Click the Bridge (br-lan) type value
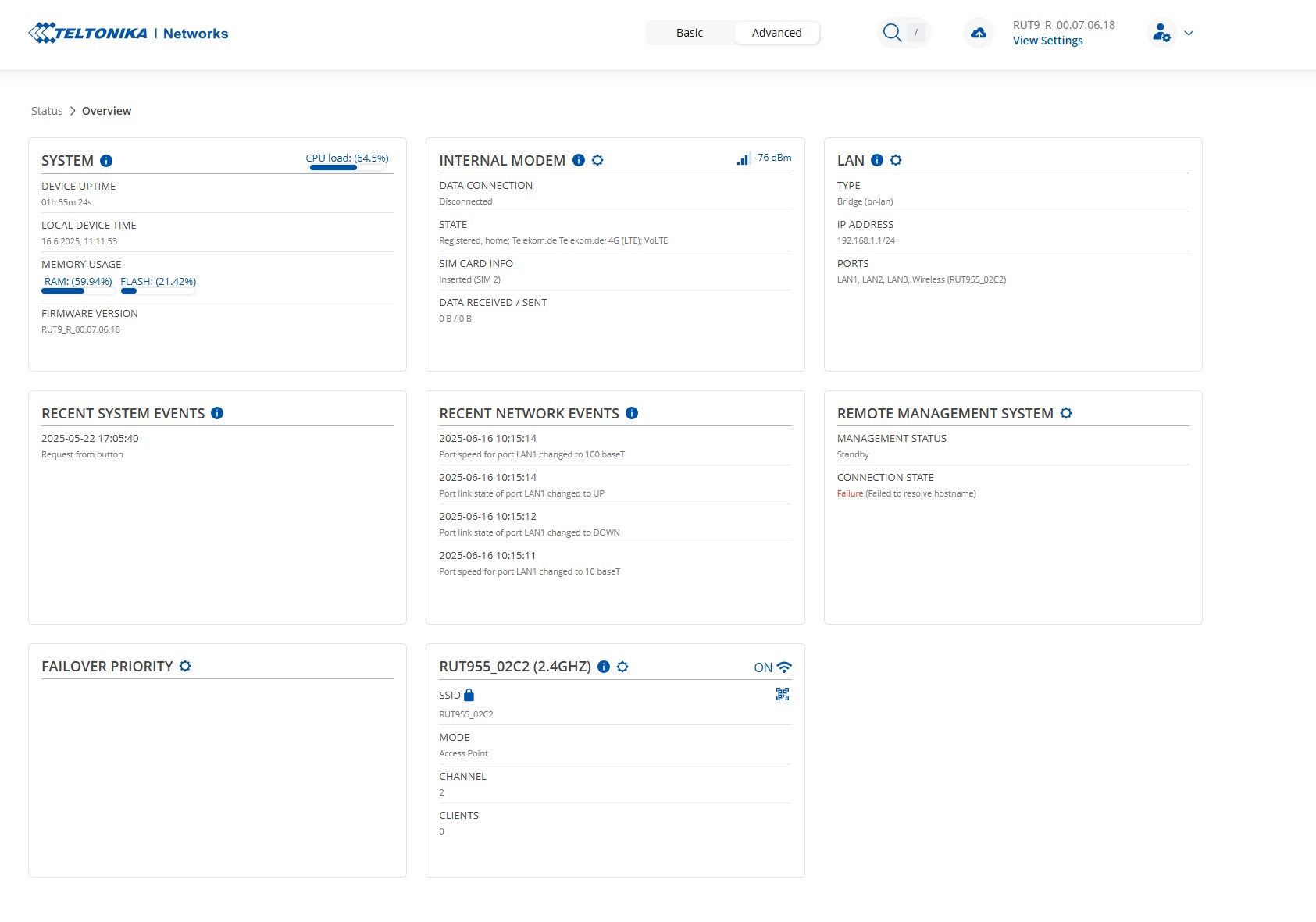 click(x=865, y=201)
